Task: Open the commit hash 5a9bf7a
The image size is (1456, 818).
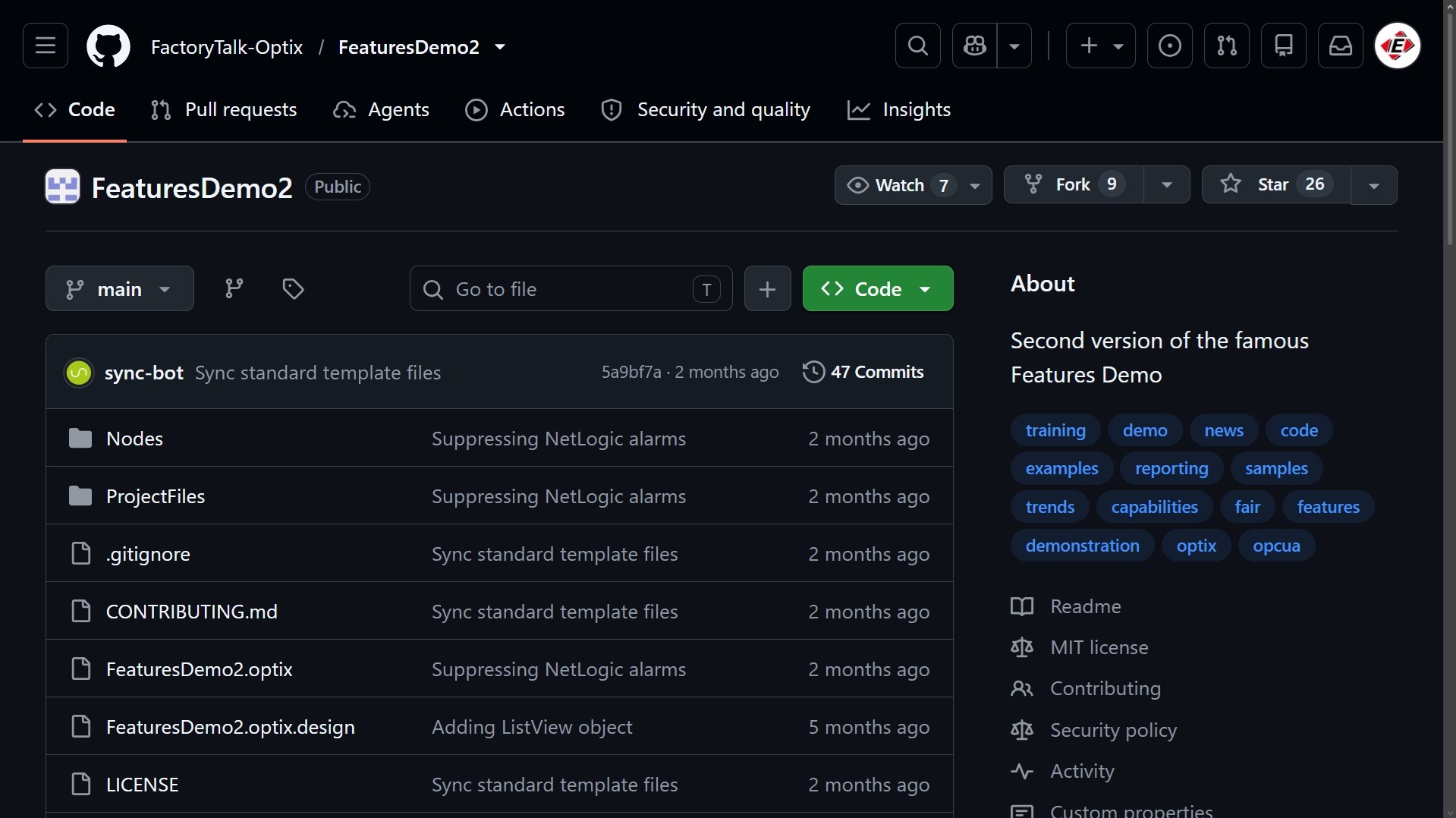Action: coord(631,372)
